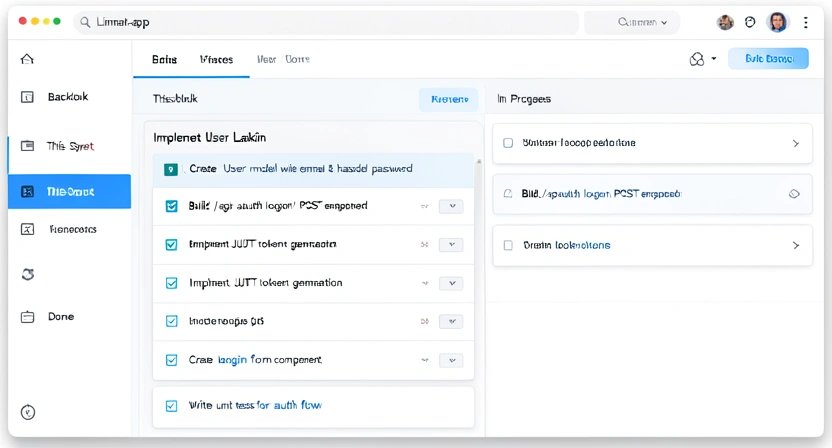
Task: Toggle checkbox for 'auth logon POST' task
Action: pyautogui.click(x=171, y=206)
